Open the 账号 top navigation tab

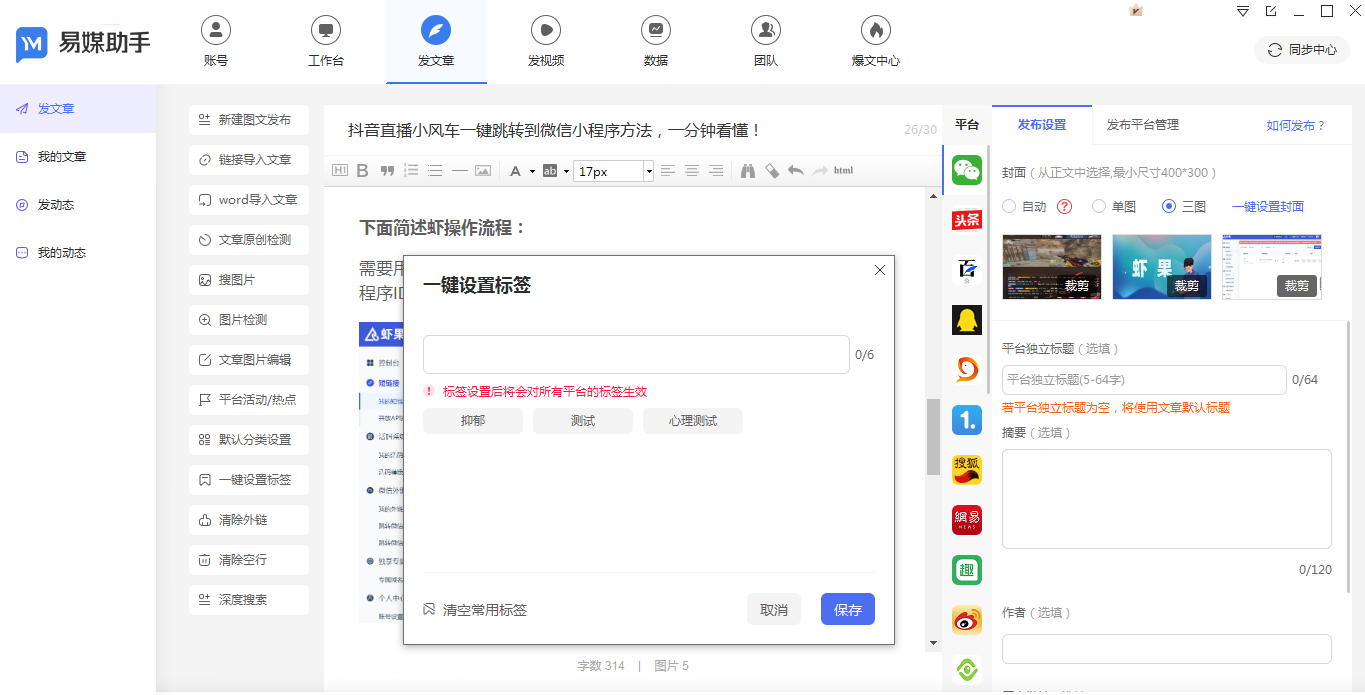click(216, 42)
